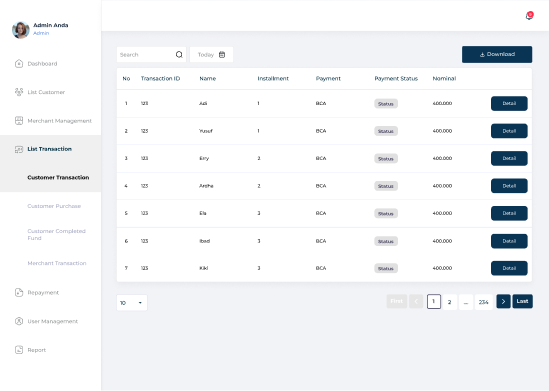This screenshot has width=549, height=391.
Task: Click the previous page chevron
Action: pyautogui.click(x=416, y=301)
